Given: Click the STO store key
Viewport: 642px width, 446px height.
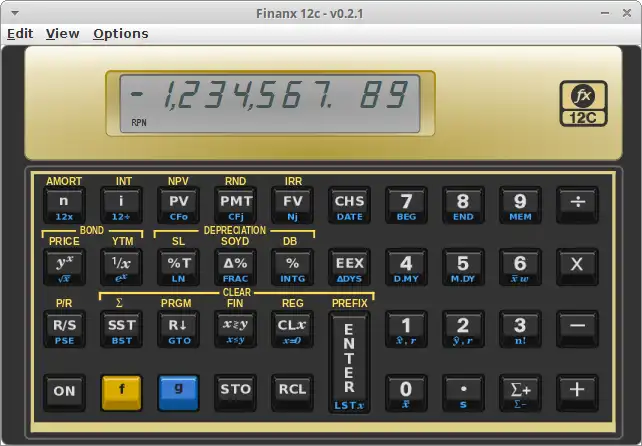Looking at the screenshot, I should tap(235, 392).
